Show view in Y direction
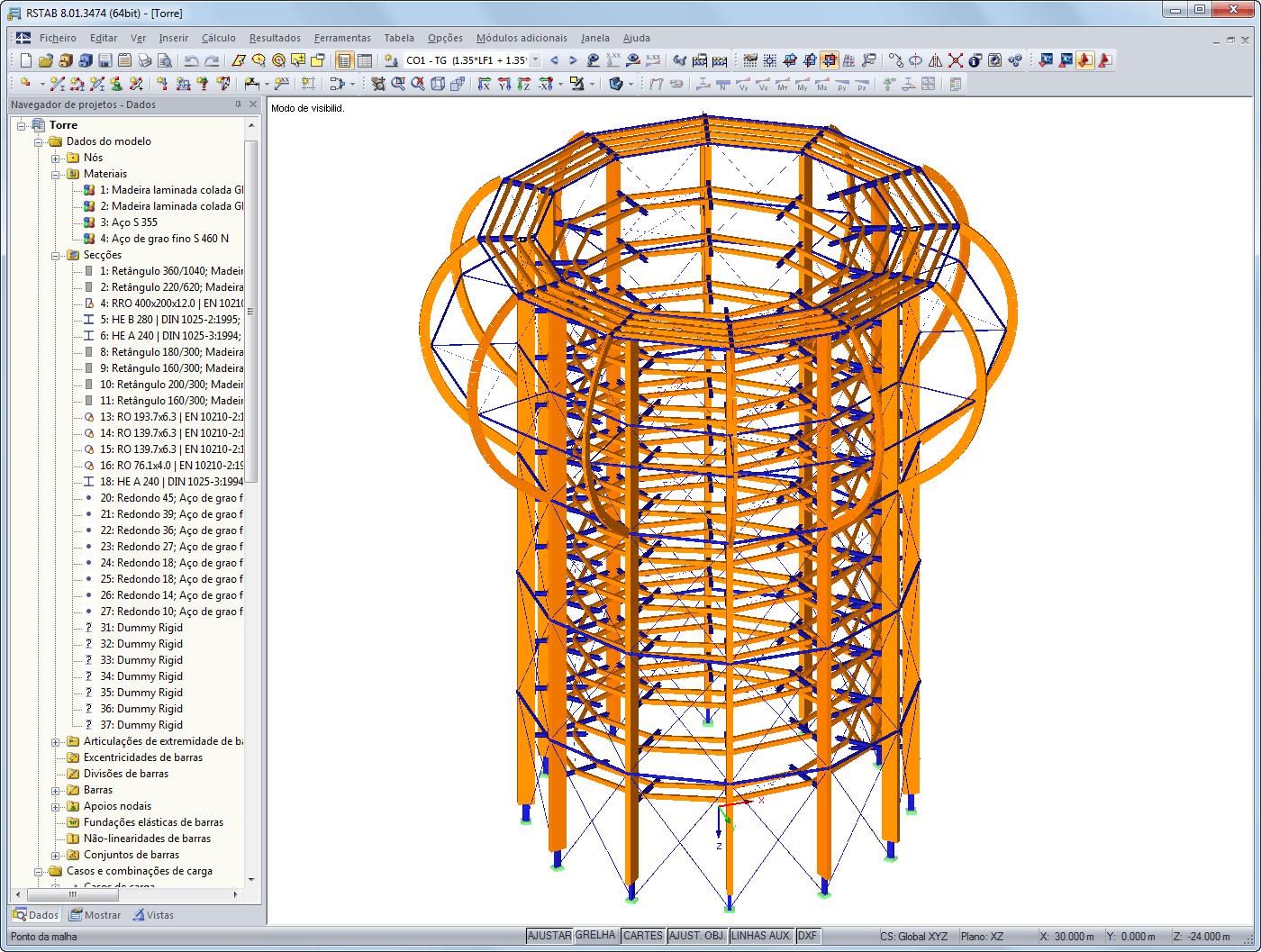 tap(503, 84)
